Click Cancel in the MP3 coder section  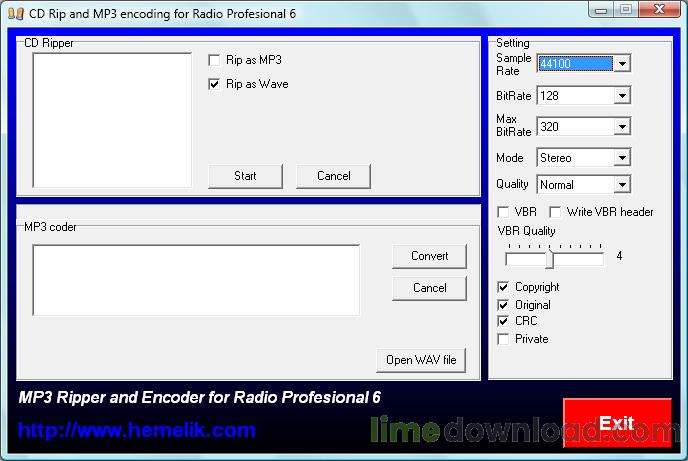click(x=429, y=288)
